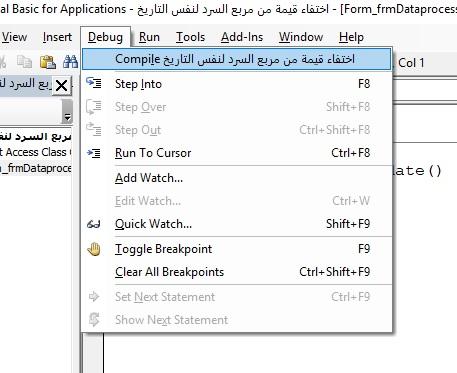
Task: Click the Copy toolbar icon
Action: point(25,62)
